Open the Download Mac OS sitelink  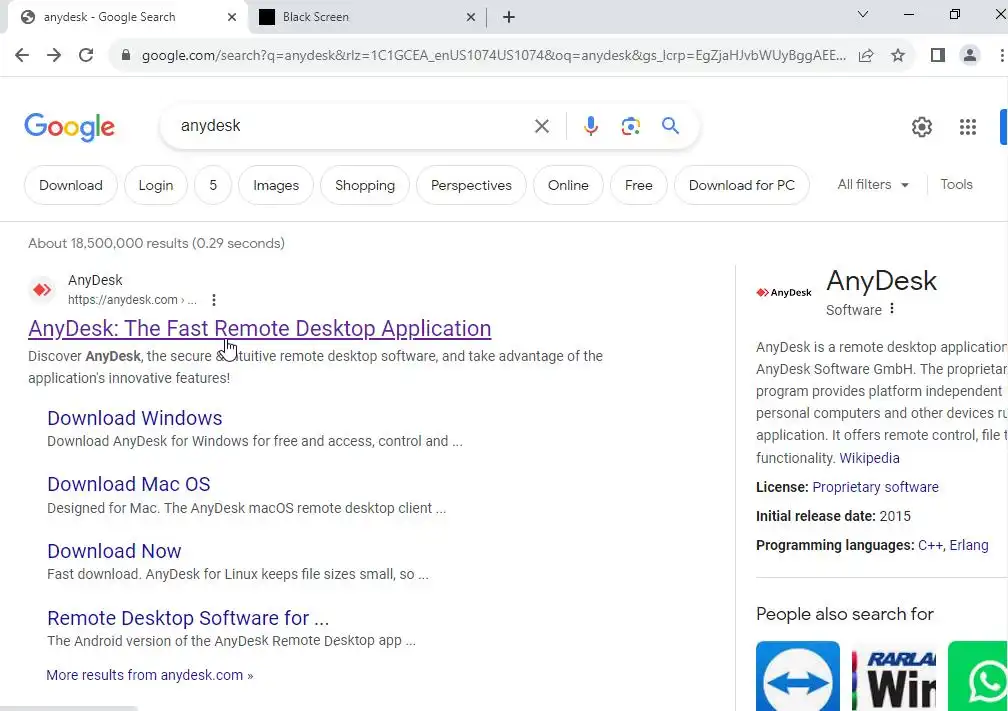point(129,484)
